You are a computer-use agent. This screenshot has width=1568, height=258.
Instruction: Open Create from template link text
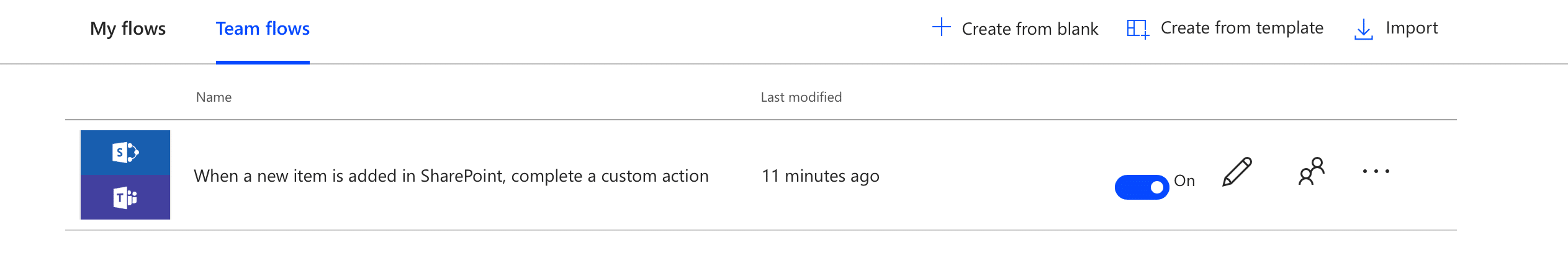1241,28
